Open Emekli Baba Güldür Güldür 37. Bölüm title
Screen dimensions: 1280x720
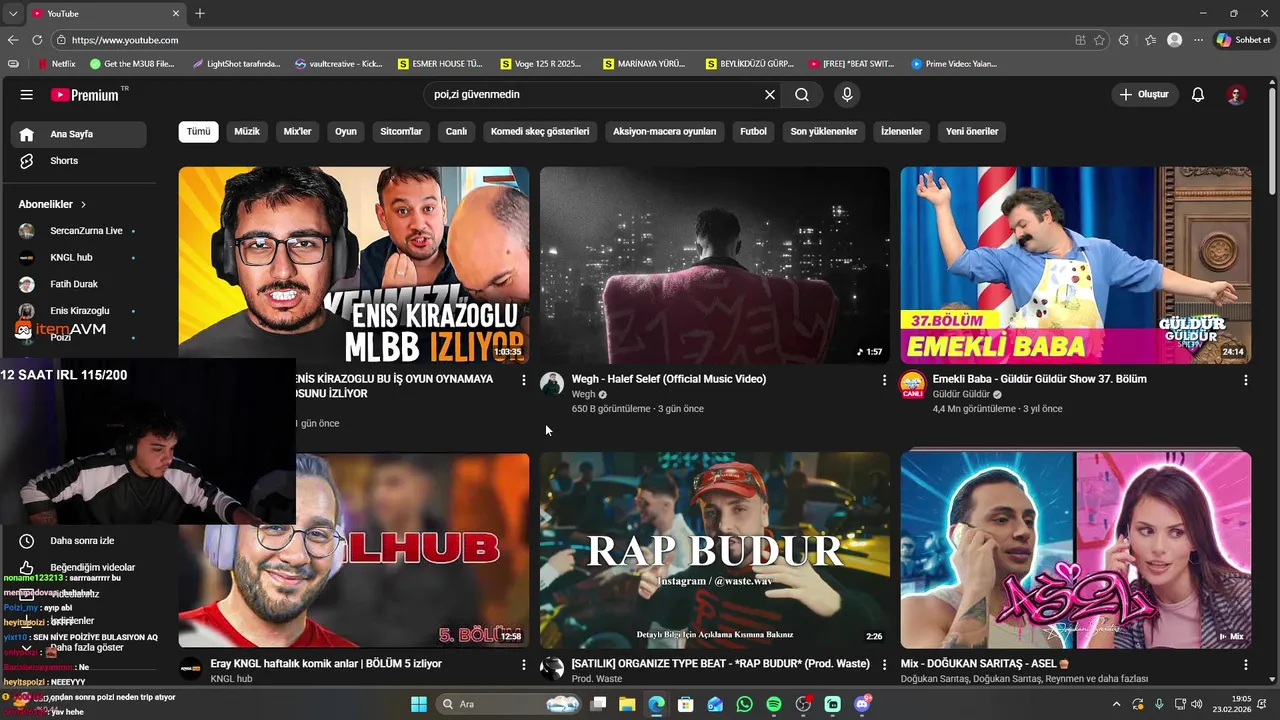coord(1039,379)
